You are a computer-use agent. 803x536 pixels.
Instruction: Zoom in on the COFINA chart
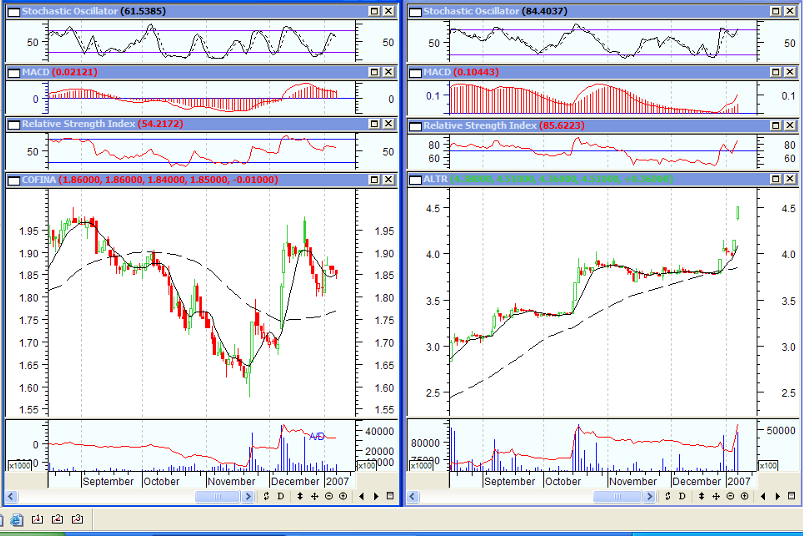coord(343,496)
